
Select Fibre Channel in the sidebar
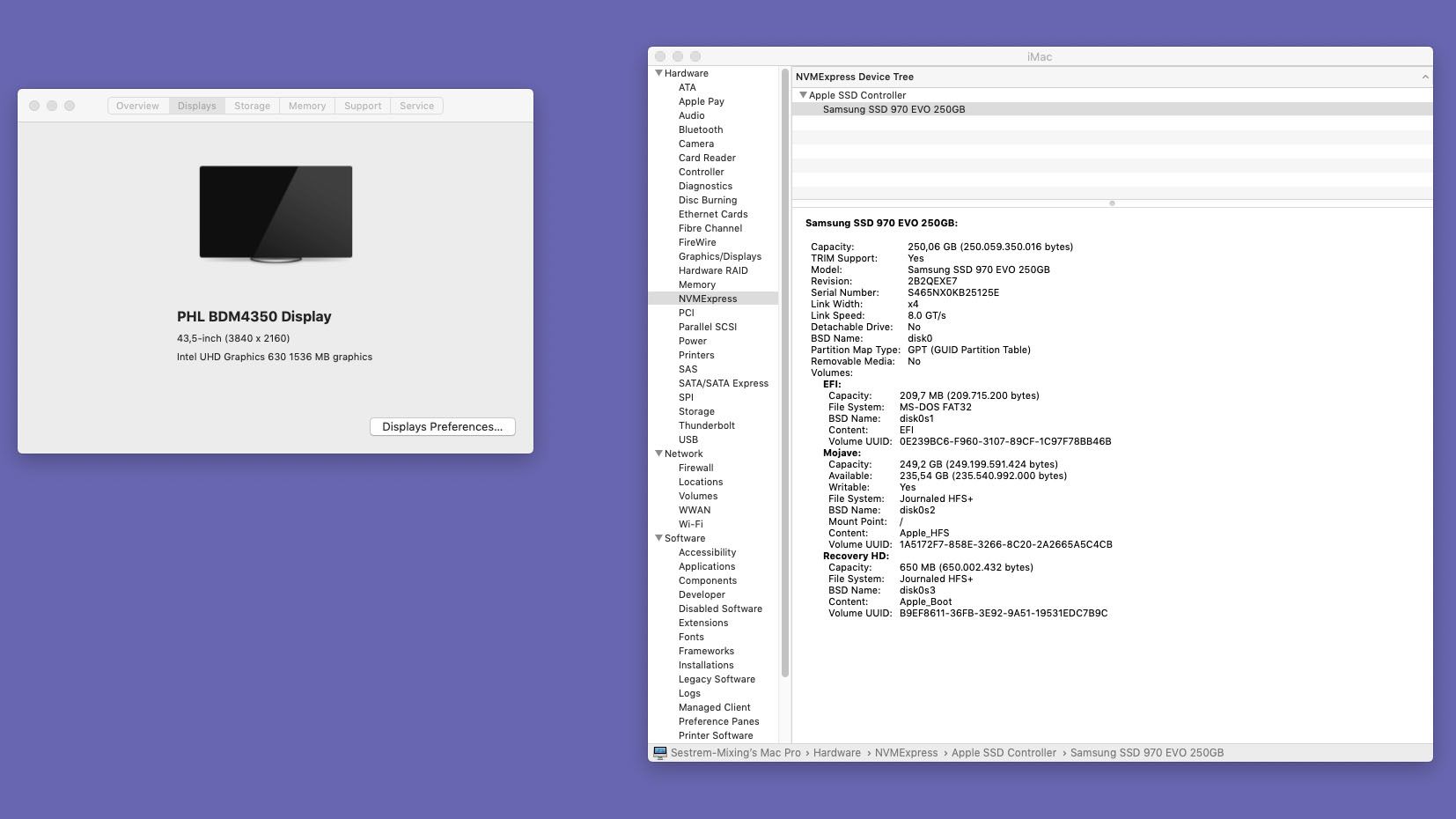tap(710, 228)
